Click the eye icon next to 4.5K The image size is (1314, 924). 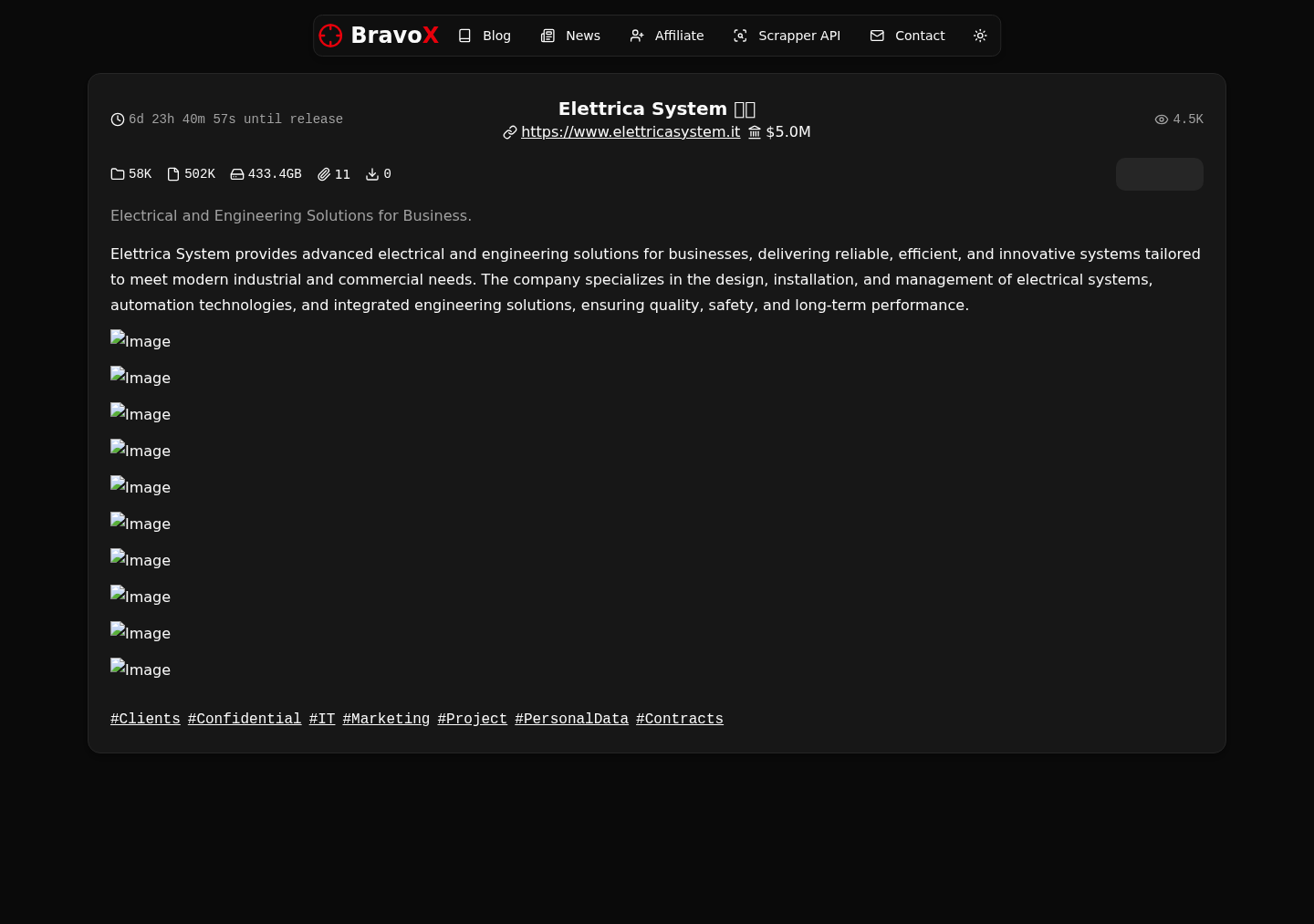pyautogui.click(x=1162, y=119)
